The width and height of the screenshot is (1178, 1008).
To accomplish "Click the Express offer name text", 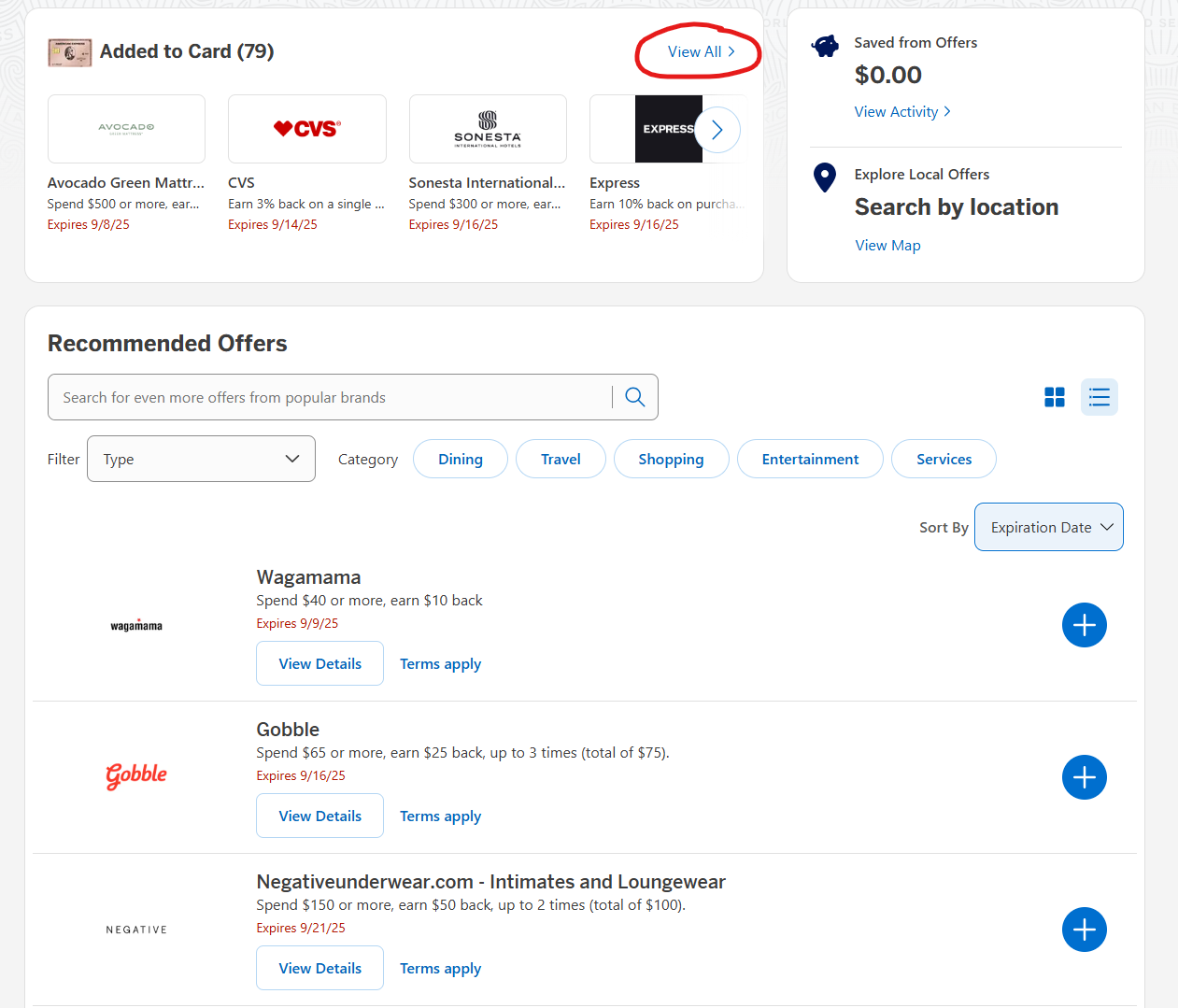I will [x=615, y=183].
